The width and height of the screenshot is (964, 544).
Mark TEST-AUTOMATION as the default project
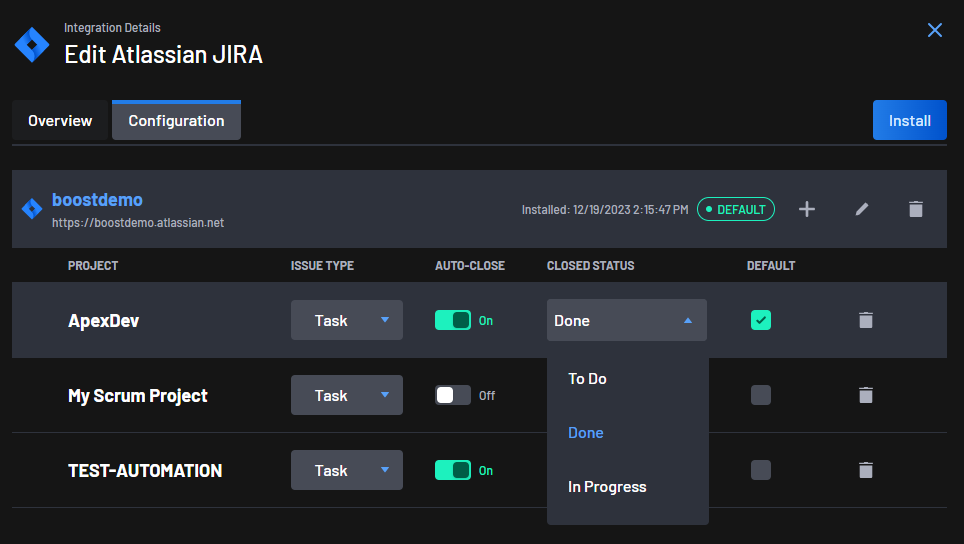click(761, 470)
